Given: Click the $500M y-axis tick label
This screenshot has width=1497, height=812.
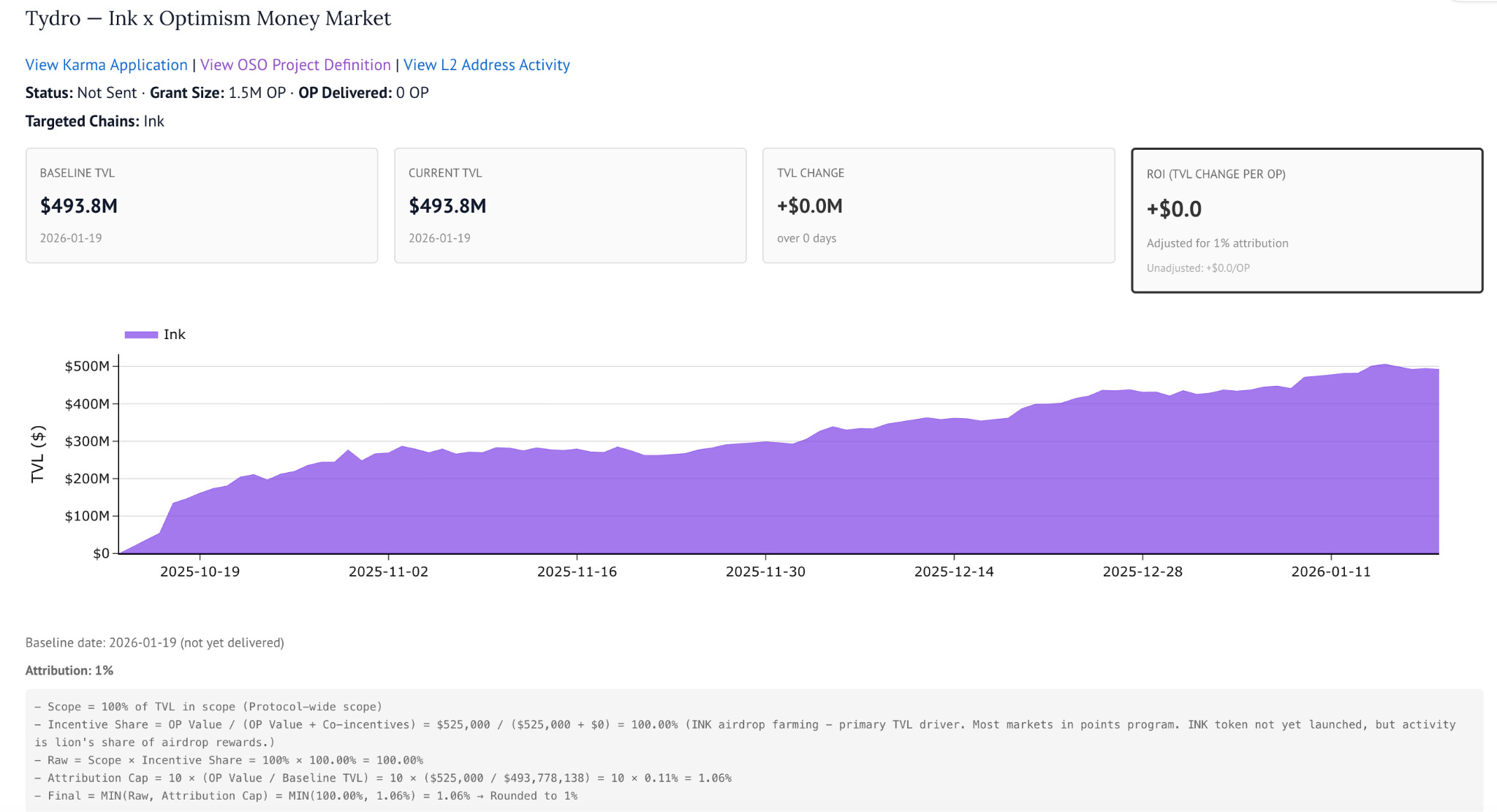Looking at the screenshot, I should (x=87, y=366).
